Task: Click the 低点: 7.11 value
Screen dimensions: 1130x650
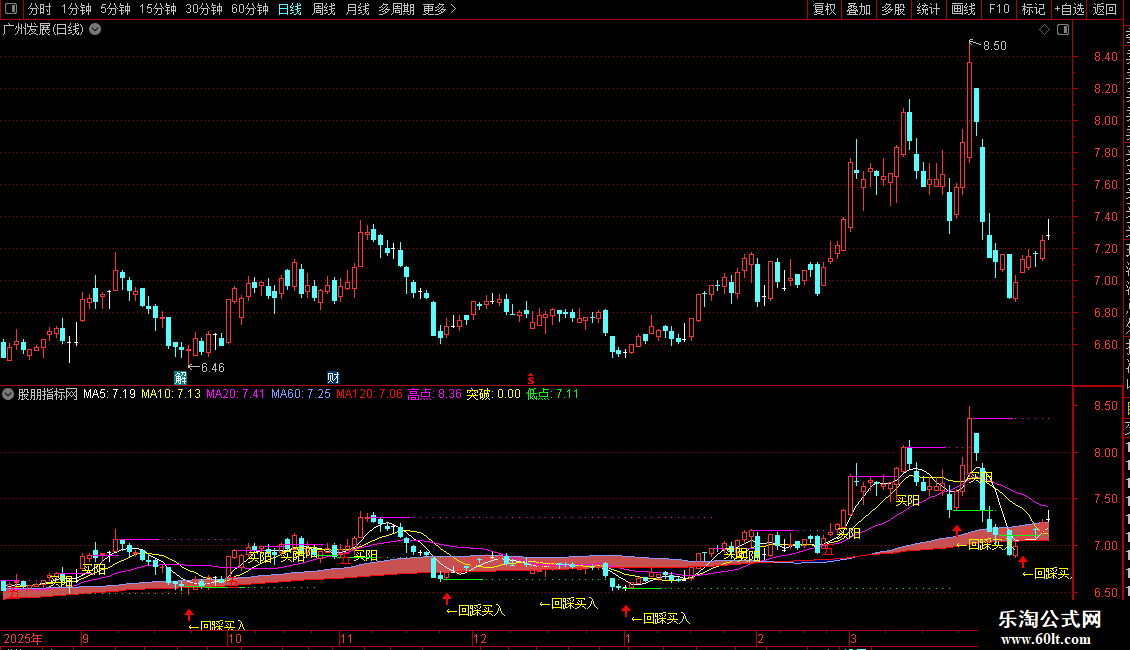Action: (552, 394)
